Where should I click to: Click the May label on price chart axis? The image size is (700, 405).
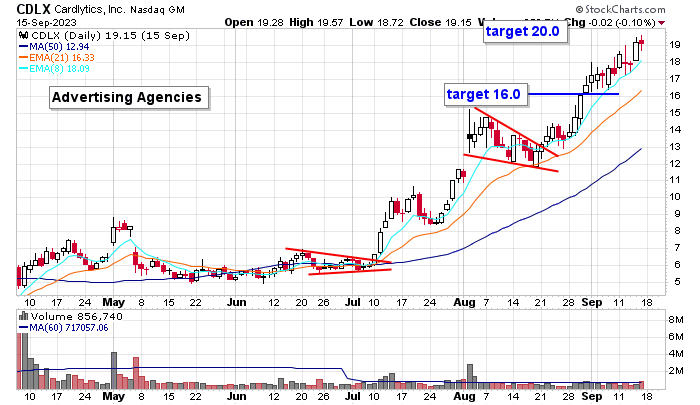click(113, 303)
